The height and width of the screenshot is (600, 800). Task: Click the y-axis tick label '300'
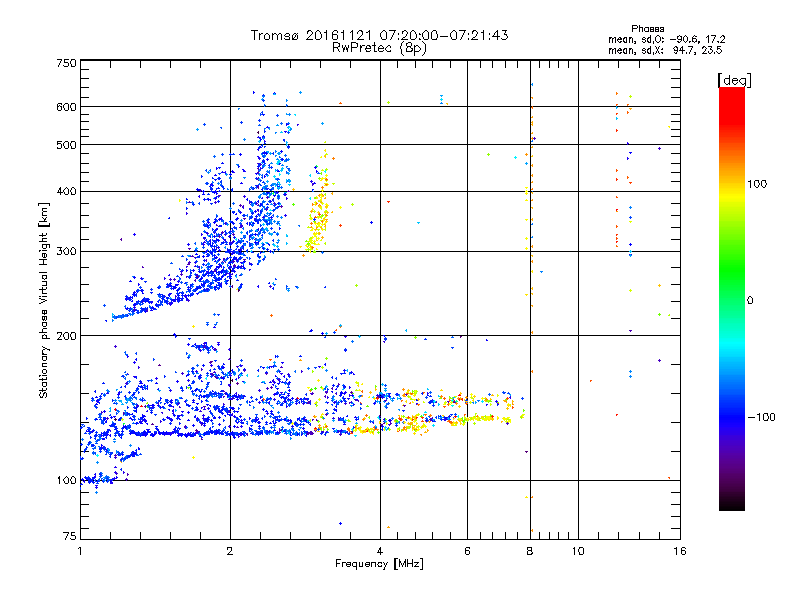coord(66,252)
